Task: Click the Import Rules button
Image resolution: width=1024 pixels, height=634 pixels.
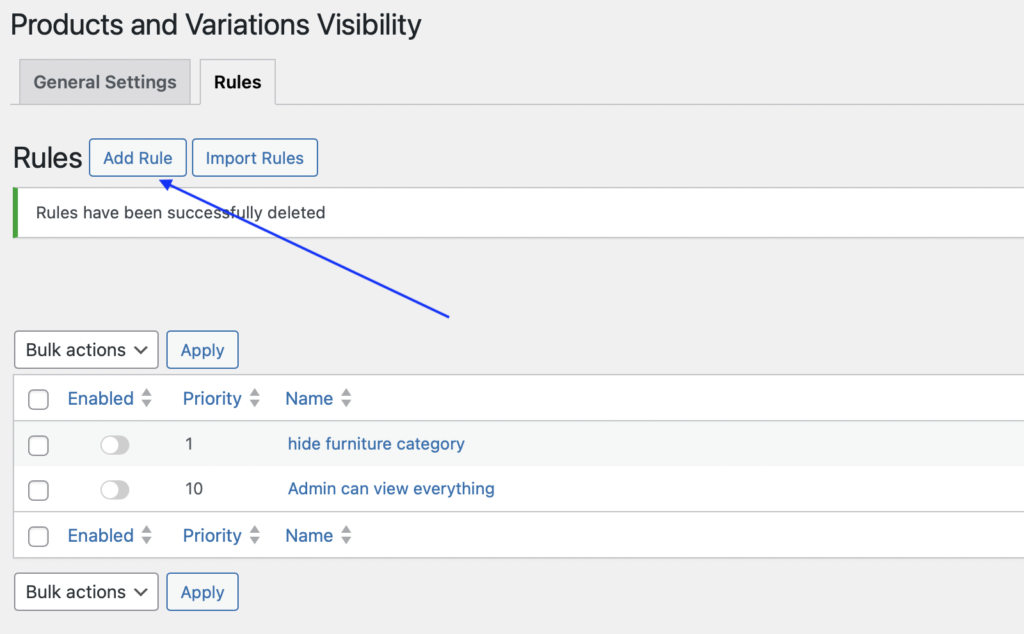Action: point(255,158)
